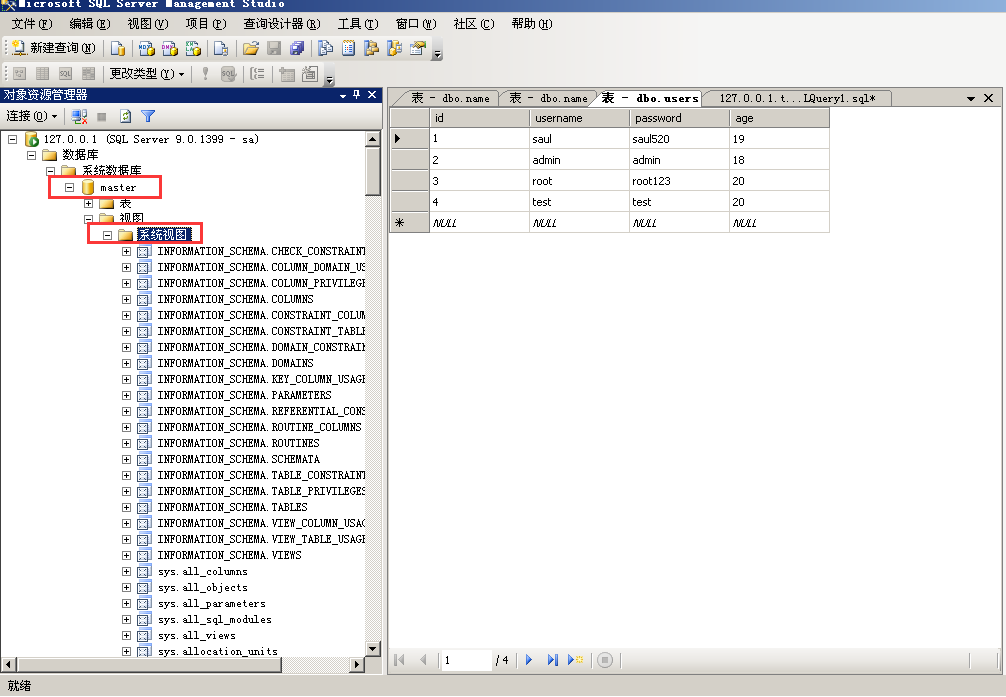Open the Registered Servers window icon
This screenshot has width=1006, height=697.
pyautogui.click(x=325, y=48)
